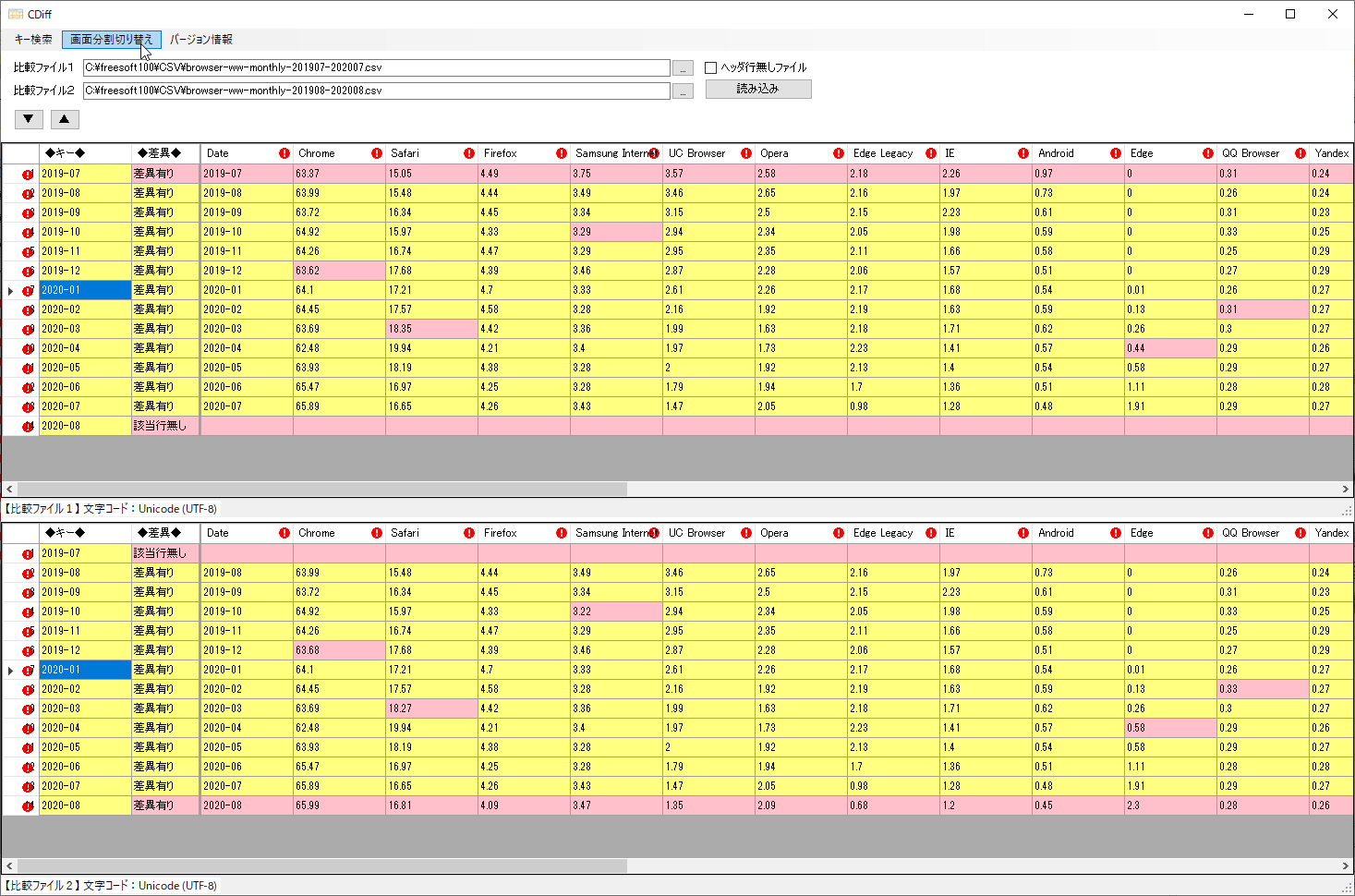The image size is (1355, 896).
Task: Click the 該当行無し cell in bottom grid
Action: 165,553
